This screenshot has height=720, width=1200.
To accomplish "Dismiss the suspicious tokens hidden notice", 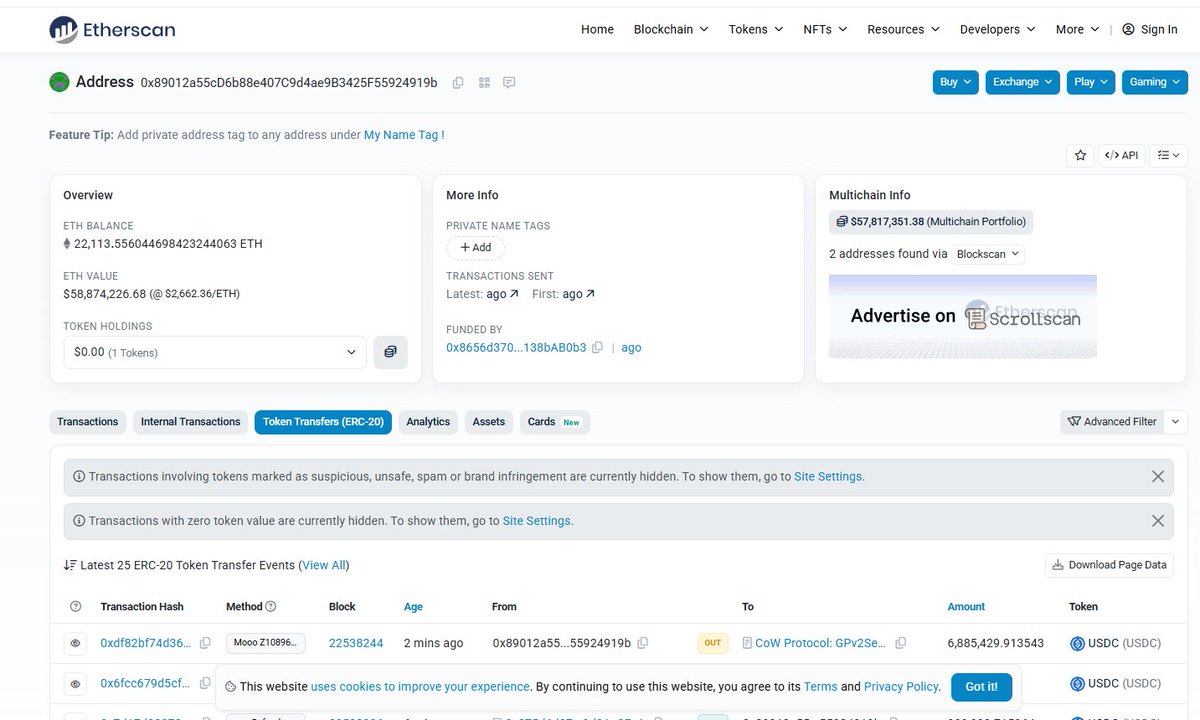I will click(x=1158, y=477).
